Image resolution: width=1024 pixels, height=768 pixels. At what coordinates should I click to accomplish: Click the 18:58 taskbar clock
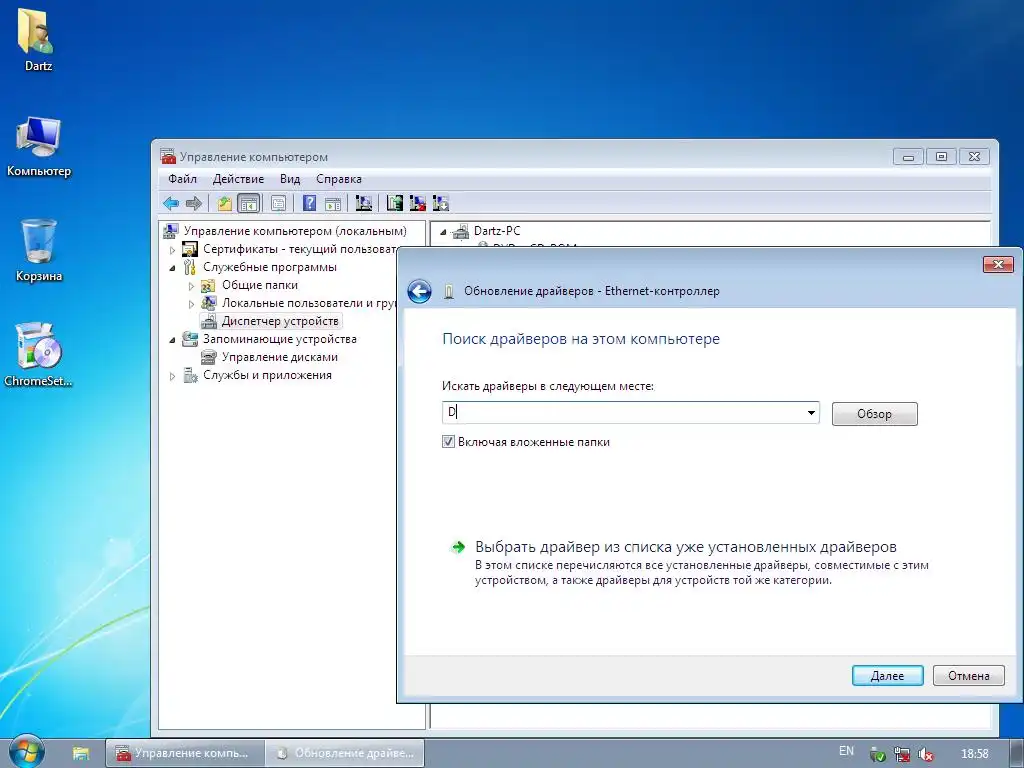[x=974, y=754]
